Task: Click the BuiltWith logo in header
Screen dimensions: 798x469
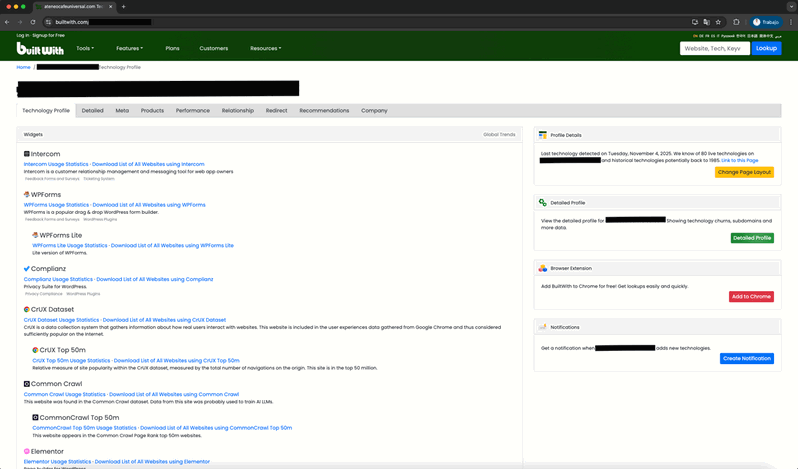Action: [x=40, y=48]
